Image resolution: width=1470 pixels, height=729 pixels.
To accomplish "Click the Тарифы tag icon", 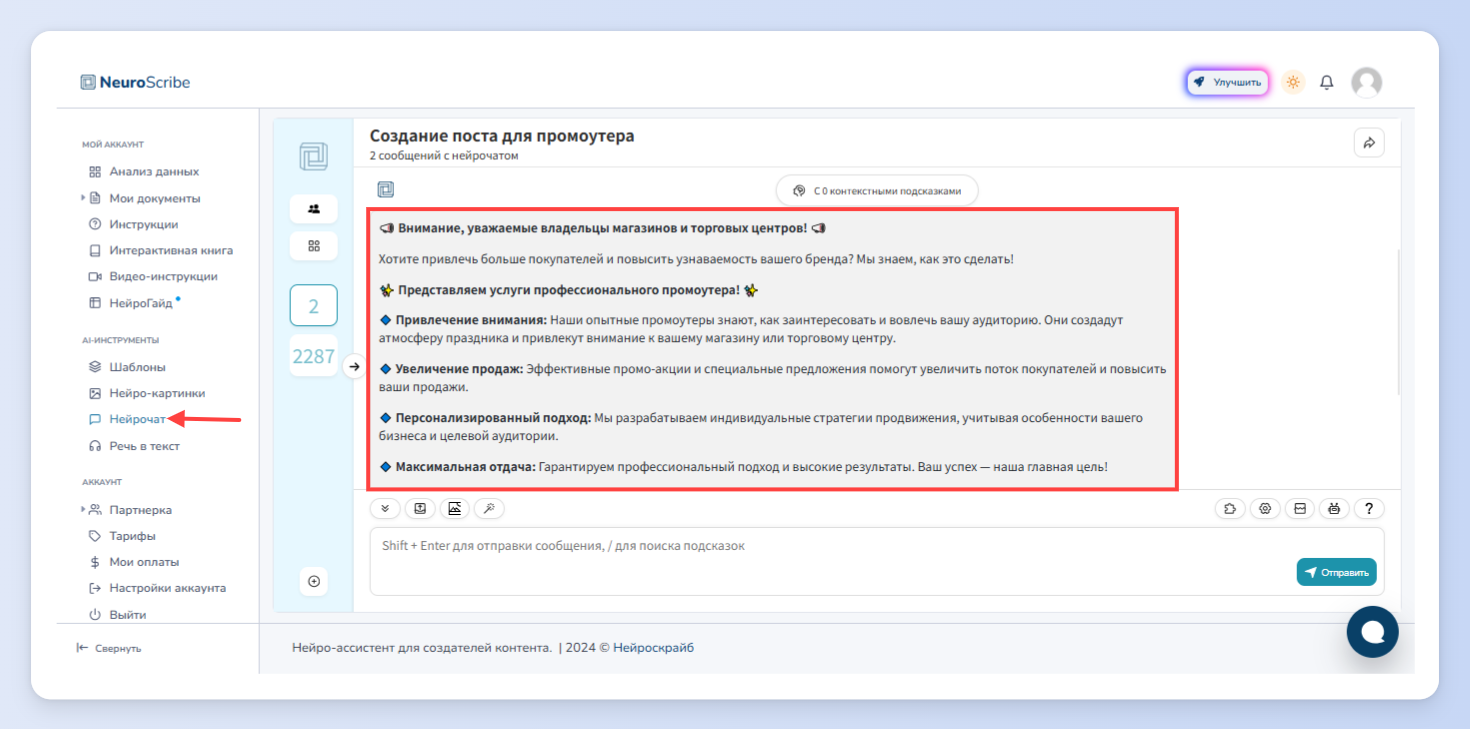I will pyautogui.click(x=95, y=536).
